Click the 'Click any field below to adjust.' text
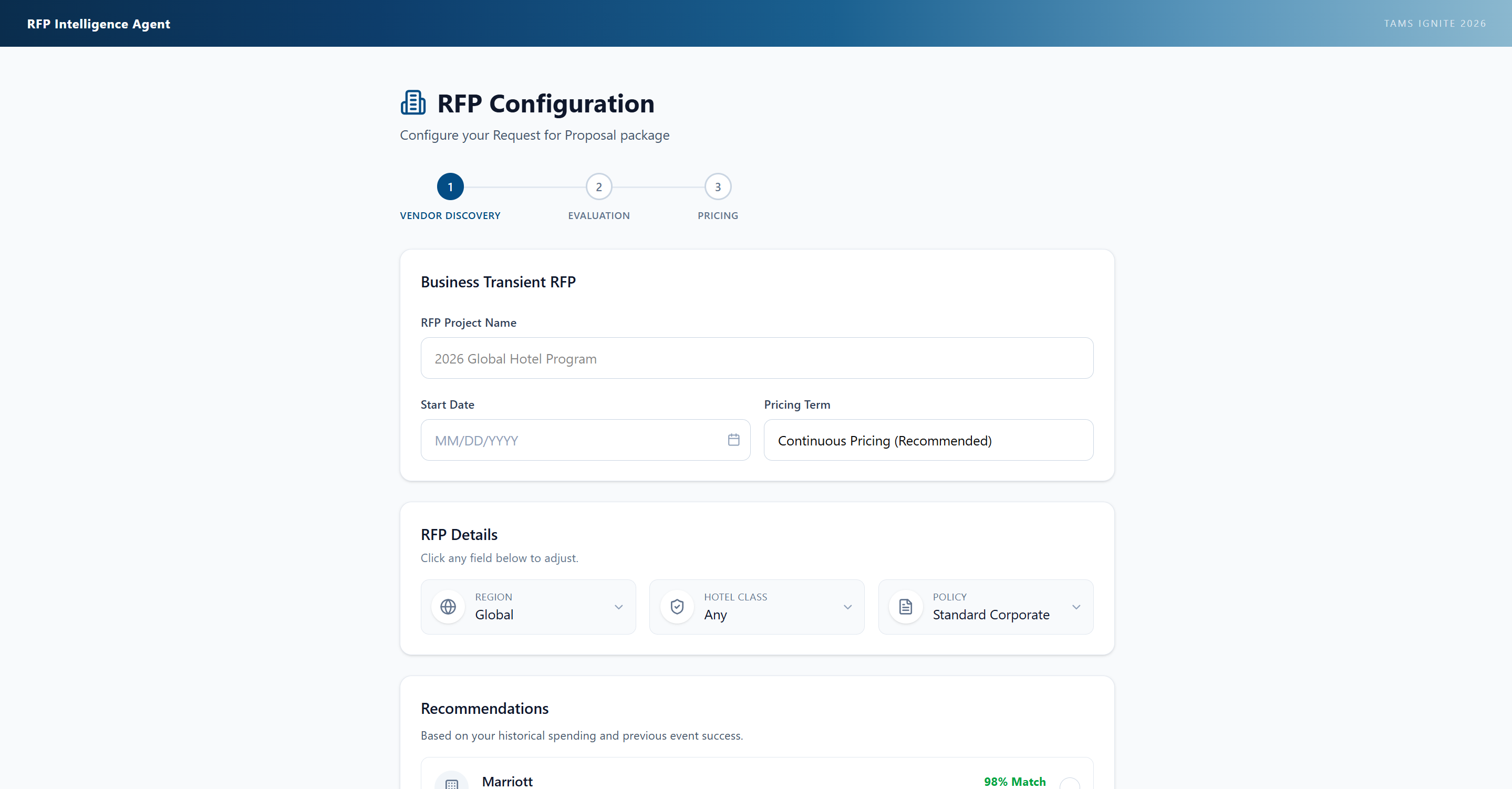Image resolution: width=1512 pixels, height=789 pixels. click(x=500, y=558)
